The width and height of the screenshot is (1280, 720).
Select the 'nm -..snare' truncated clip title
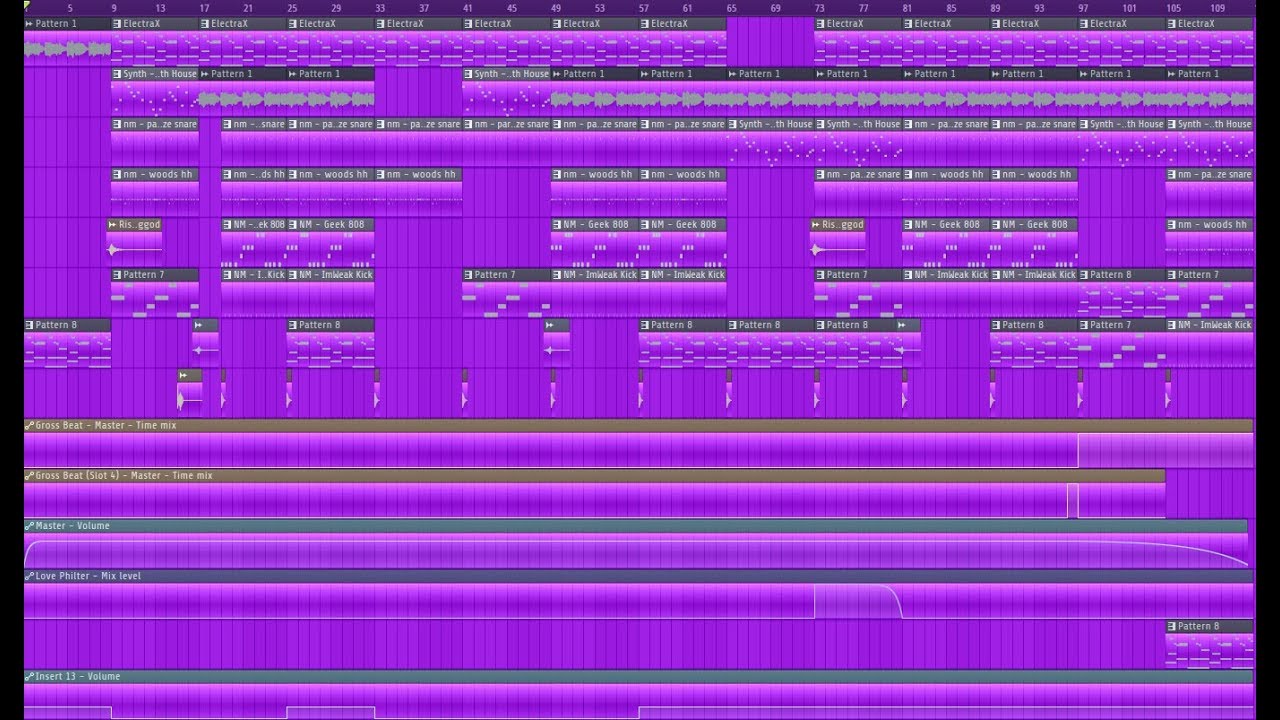click(259, 124)
